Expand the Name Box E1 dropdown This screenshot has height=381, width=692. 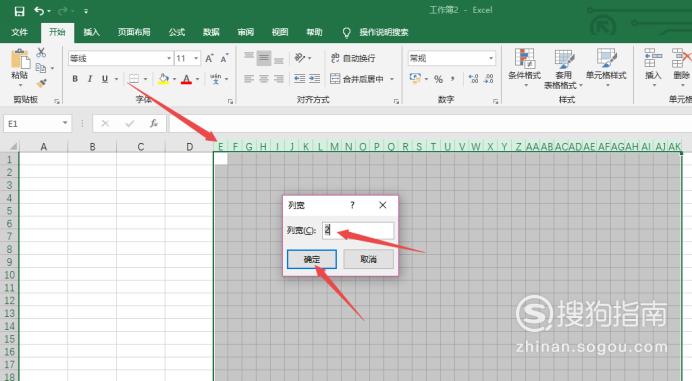tap(65, 123)
